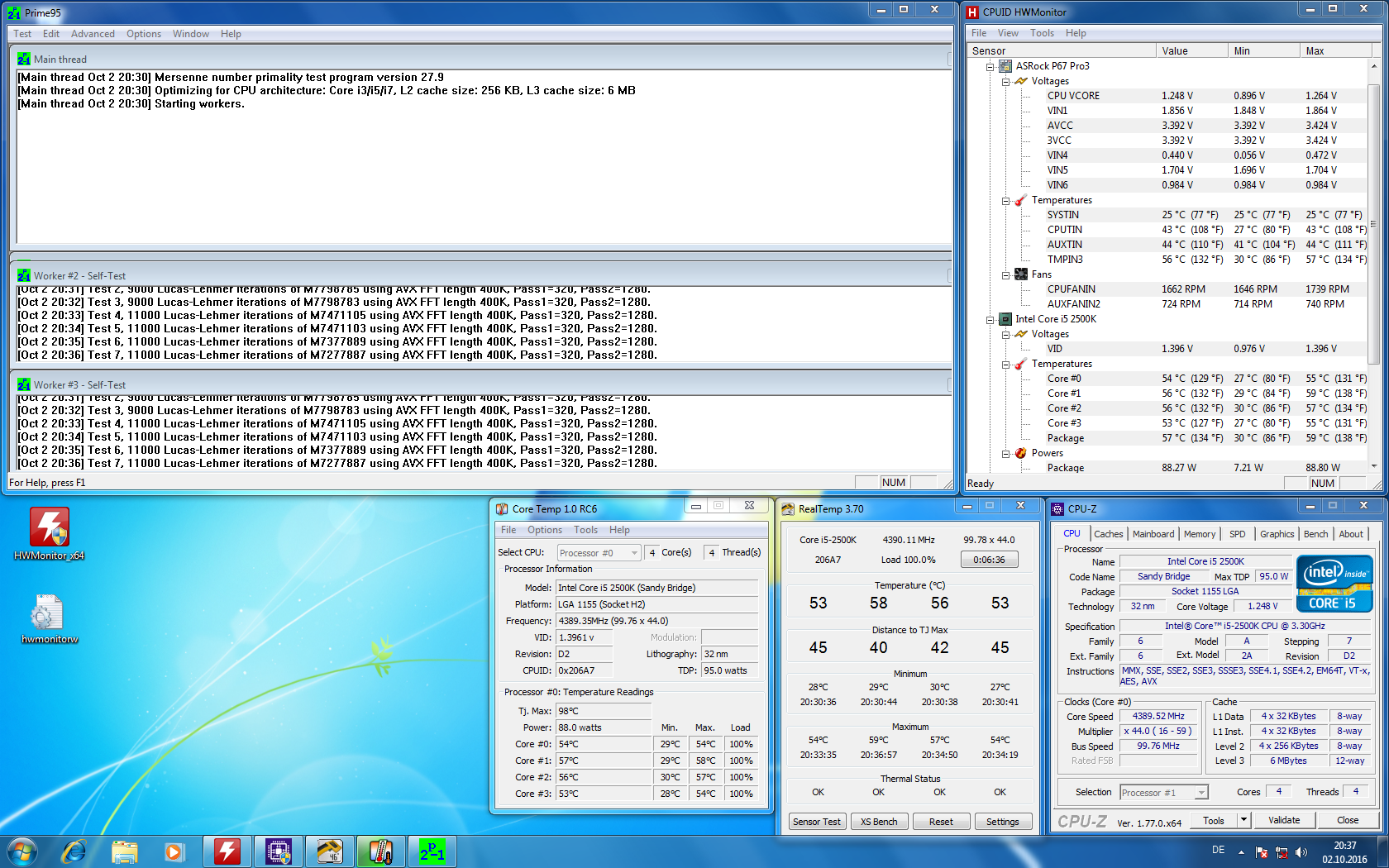The width and height of the screenshot is (1389, 868).
Task: Switch to RealTemp via its taskbar icon
Action: coord(330,851)
